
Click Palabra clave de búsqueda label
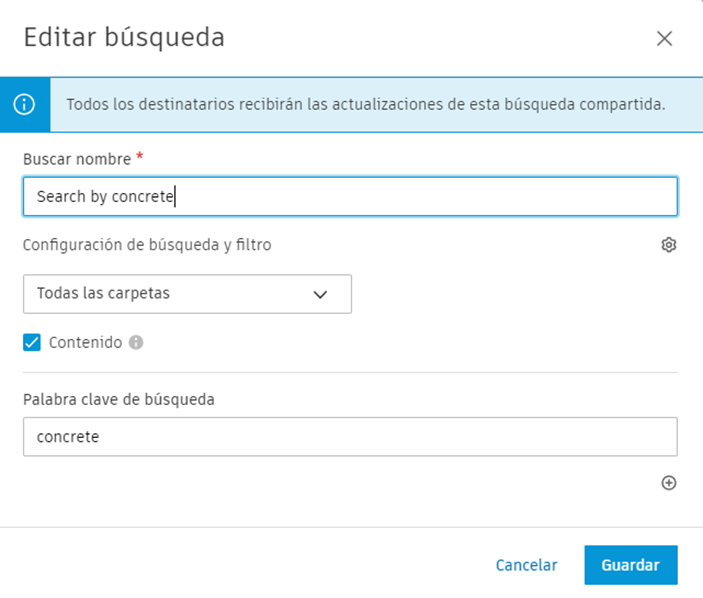119,399
